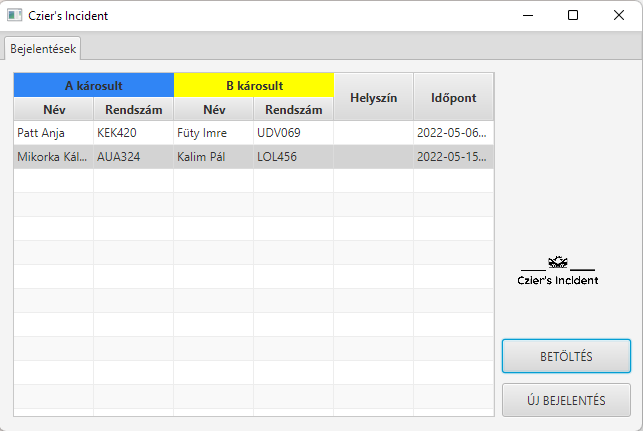
Task: Select the 2022-05-15 date cell
Action: tap(454, 157)
